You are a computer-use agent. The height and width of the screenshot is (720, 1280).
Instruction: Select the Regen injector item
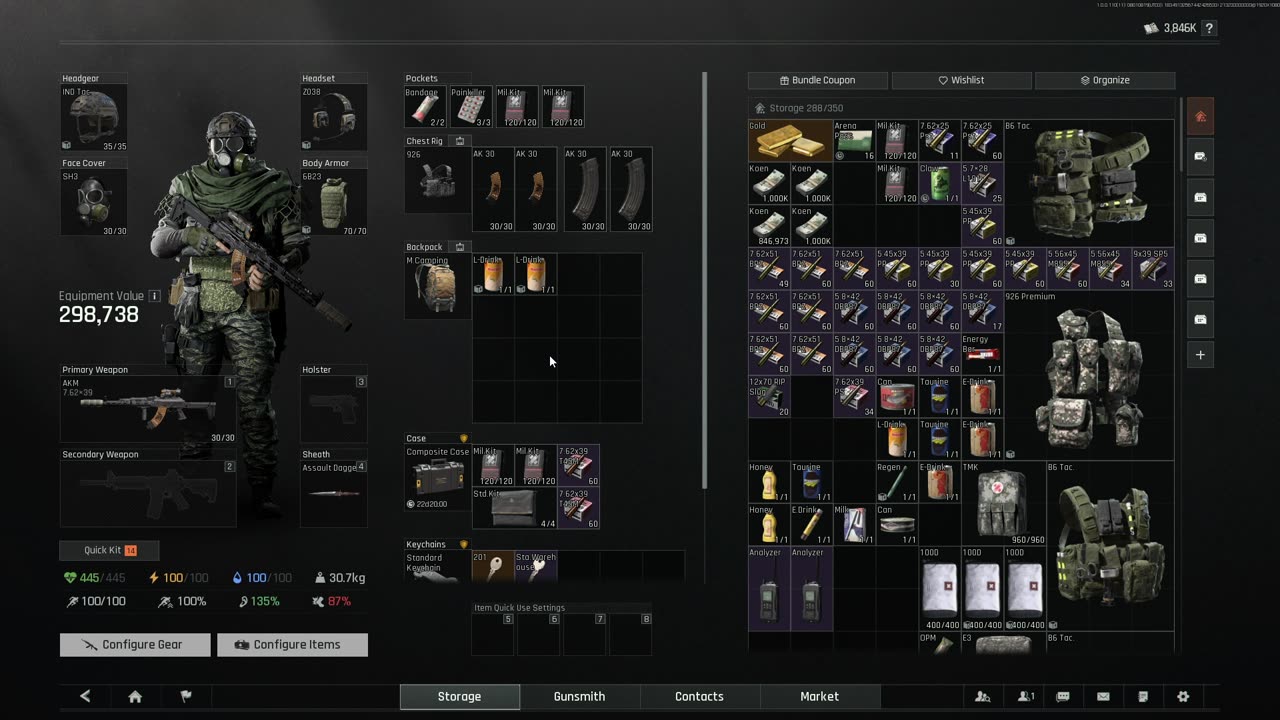896,481
